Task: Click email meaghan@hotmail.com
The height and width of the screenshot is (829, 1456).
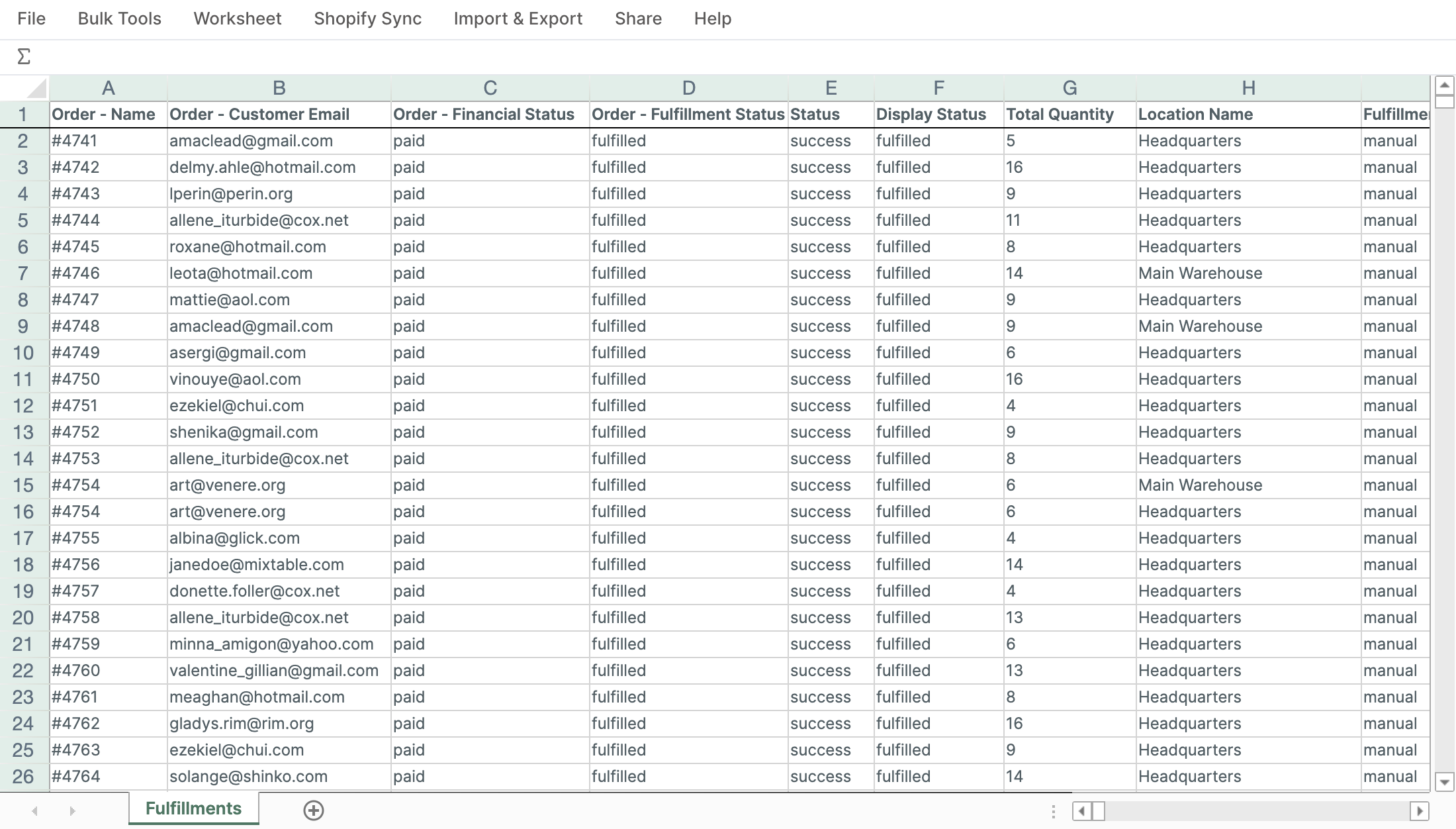Action: tap(279, 697)
